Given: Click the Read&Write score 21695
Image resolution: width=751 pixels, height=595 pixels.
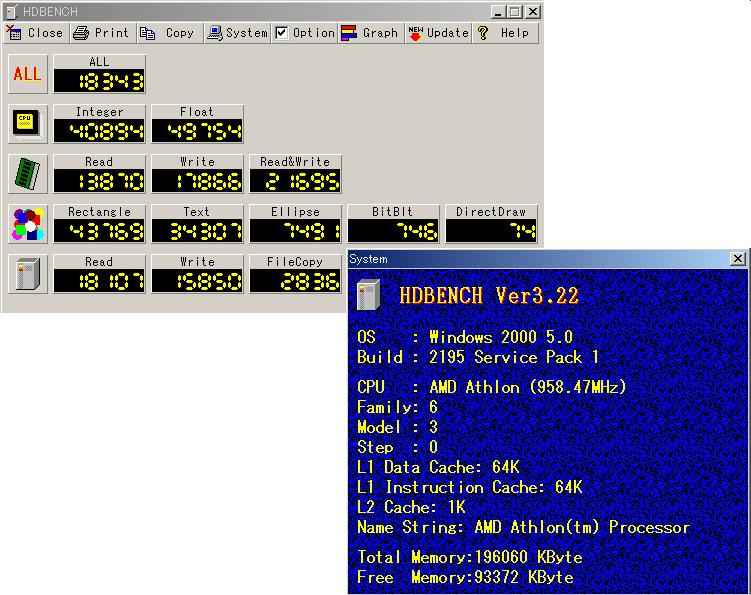Looking at the screenshot, I should click(296, 181).
